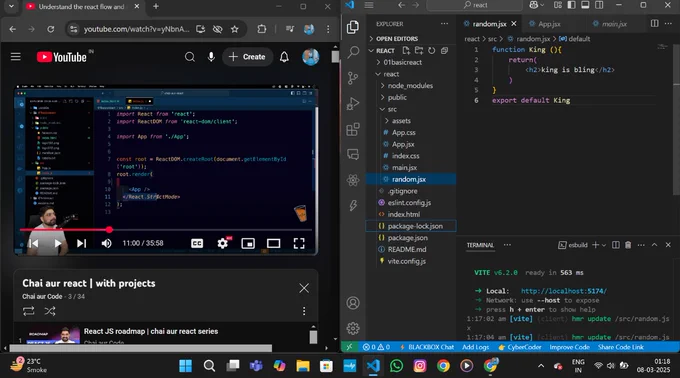The height and width of the screenshot is (378, 680).
Task: Open new terminal profile dropdown arrow
Action: coord(604,245)
